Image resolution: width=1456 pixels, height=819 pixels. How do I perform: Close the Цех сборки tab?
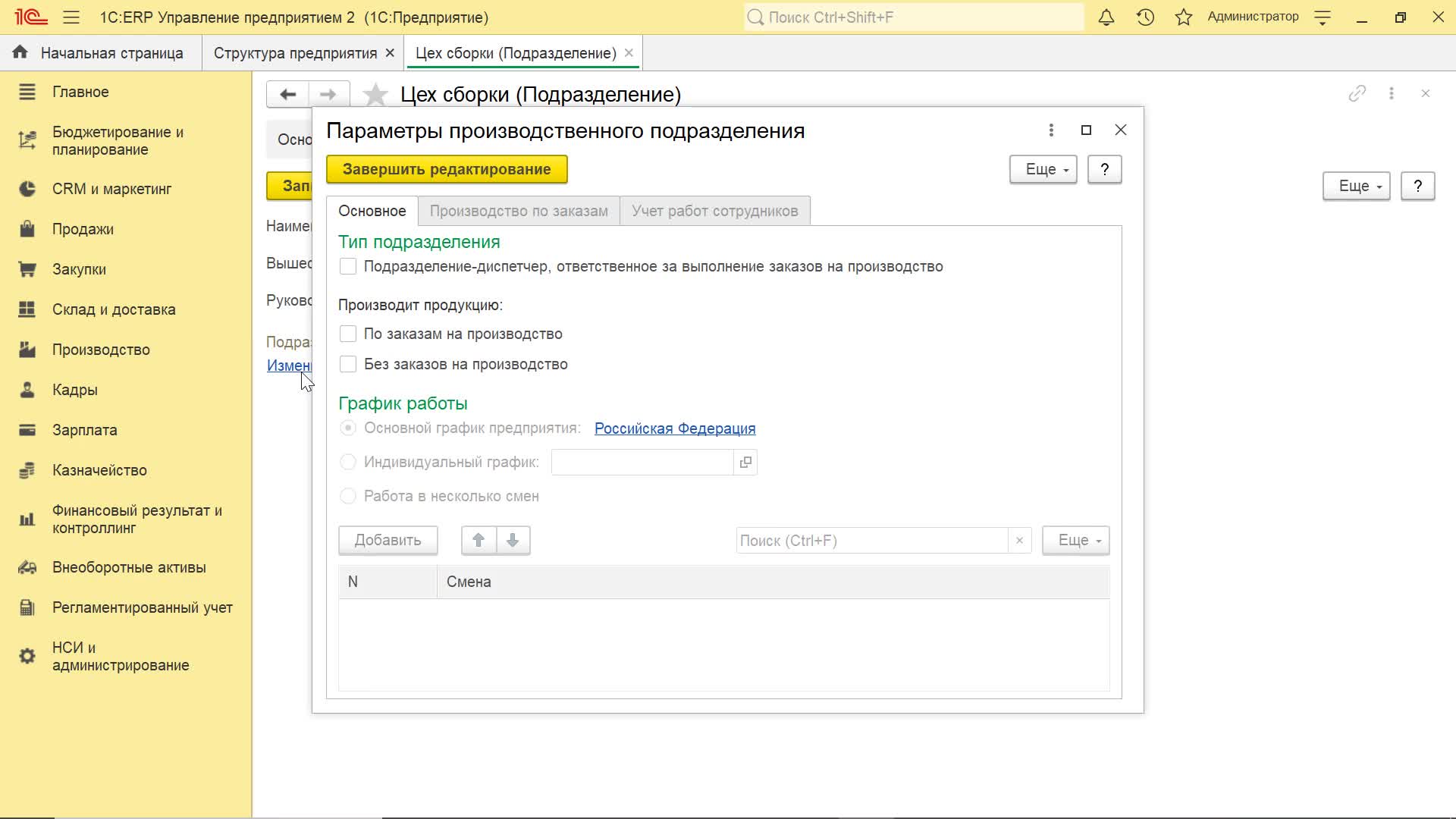coord(629,53)
